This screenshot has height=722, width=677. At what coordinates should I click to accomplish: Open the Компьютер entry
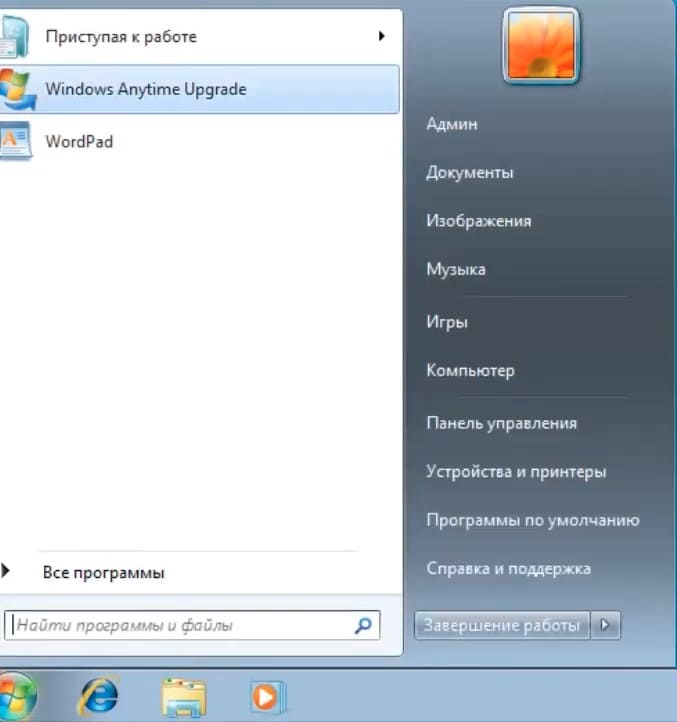[x=470, y=371]
